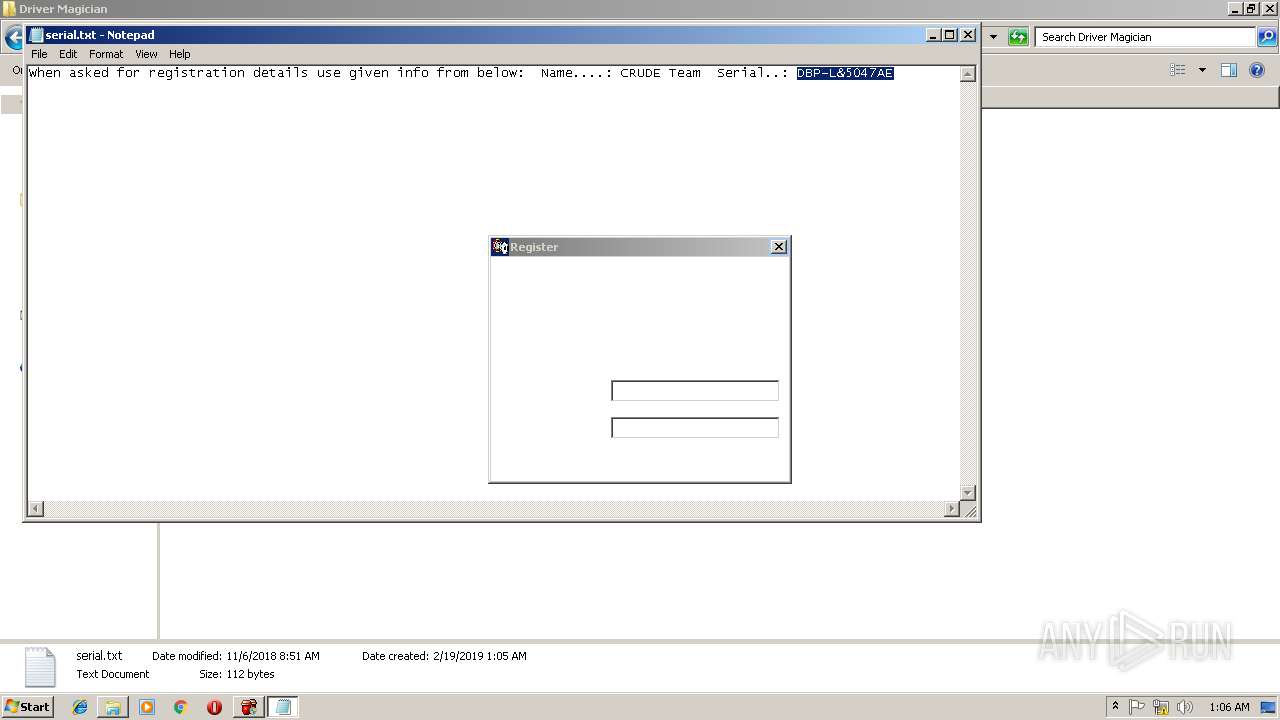1280x720 pixels.
Task: Close the Driver Magician Explorer window
Action: pos(1268,9)
